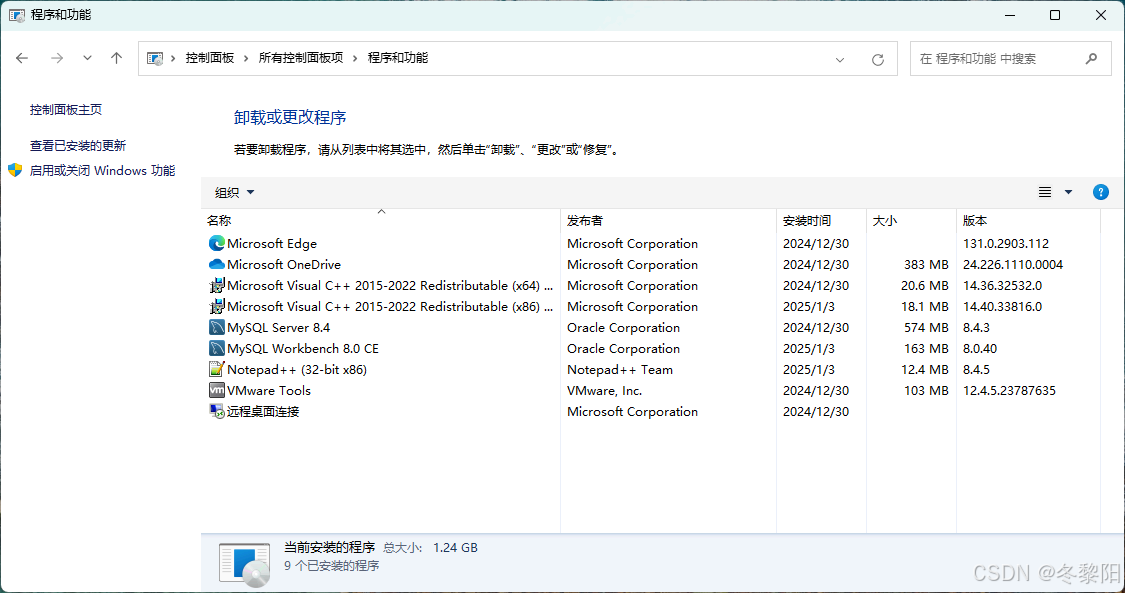Click the MySQL Workbench 8.0 CE icon
This screenshot has width=1125, height=593.
[217, 348]
